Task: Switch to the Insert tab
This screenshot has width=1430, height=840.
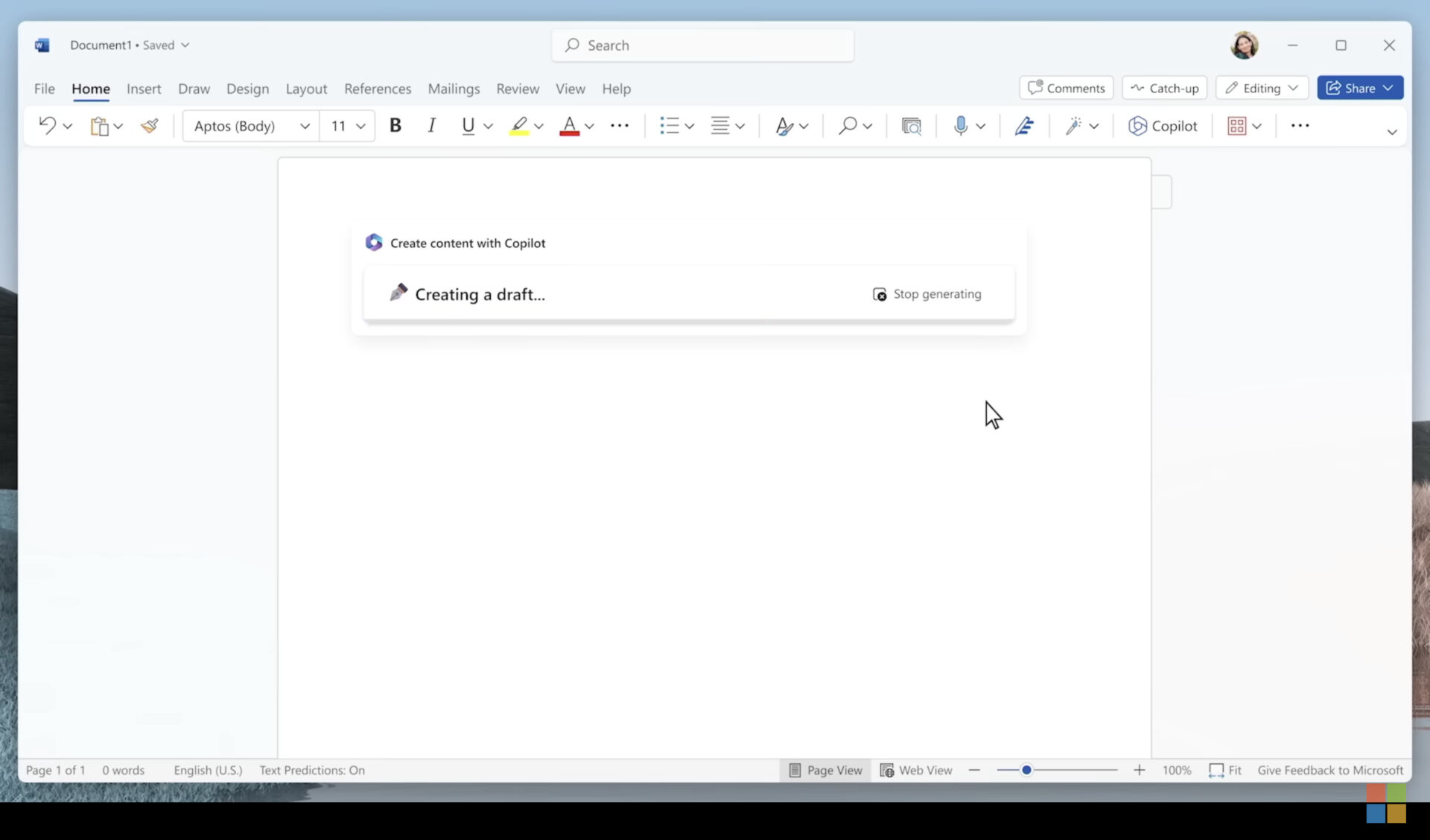Action: pyautogui.click(x=144, y=89)
